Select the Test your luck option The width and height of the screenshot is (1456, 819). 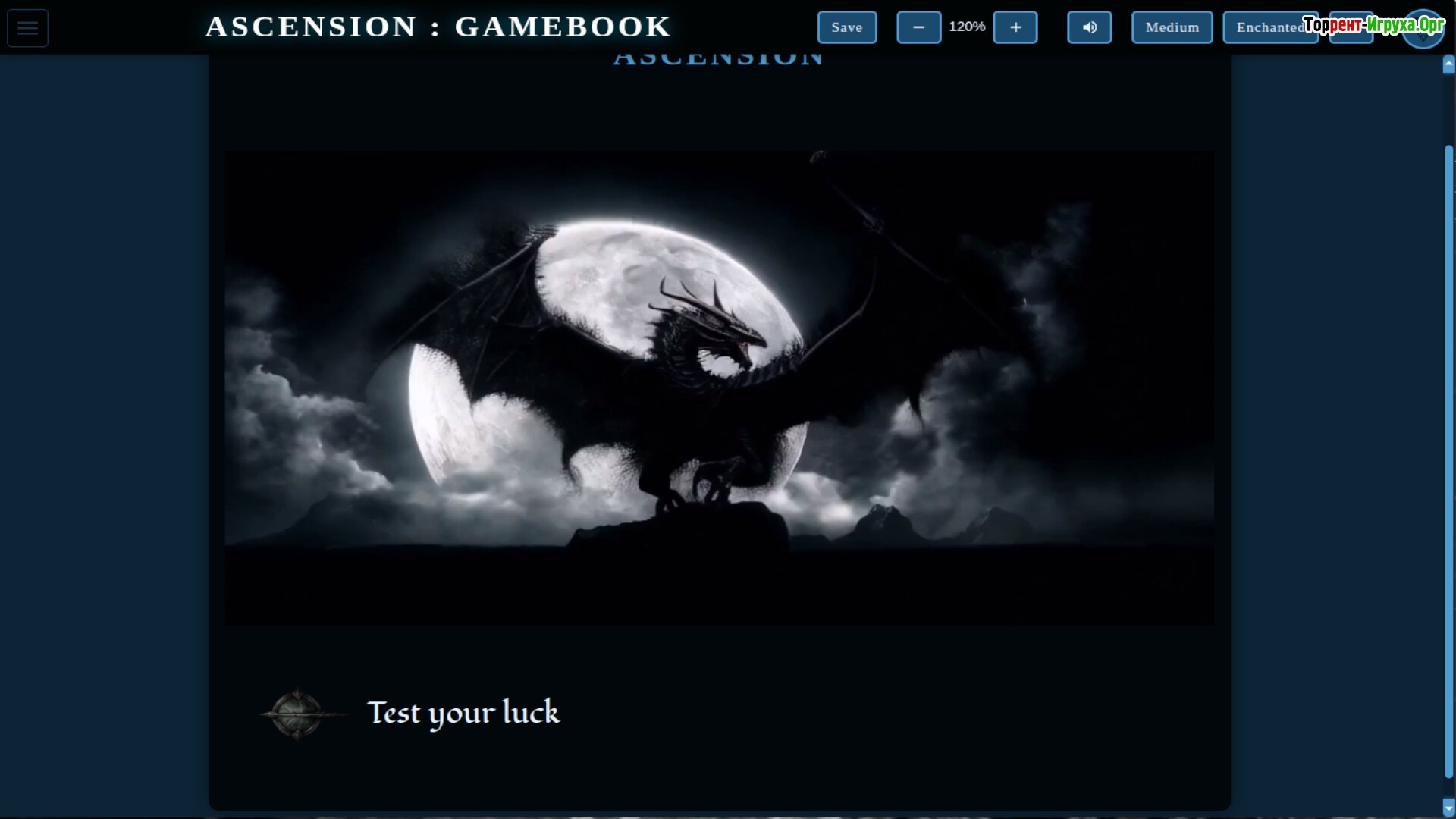[463, 713]
